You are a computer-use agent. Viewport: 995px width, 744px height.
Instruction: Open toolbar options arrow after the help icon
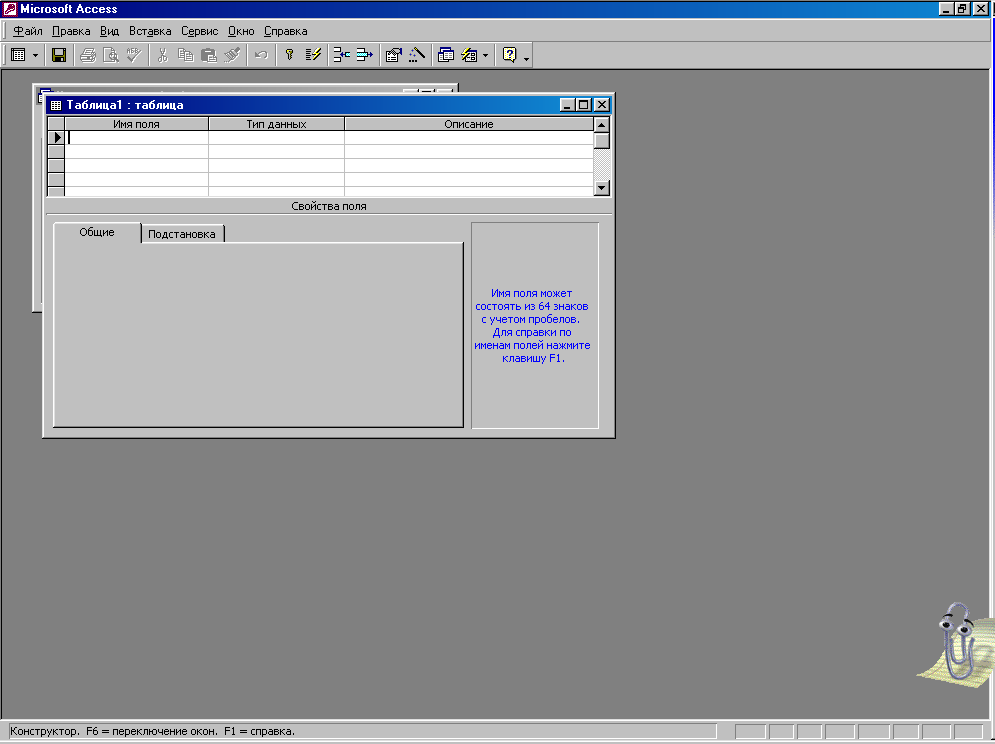[x=526, y=57]
